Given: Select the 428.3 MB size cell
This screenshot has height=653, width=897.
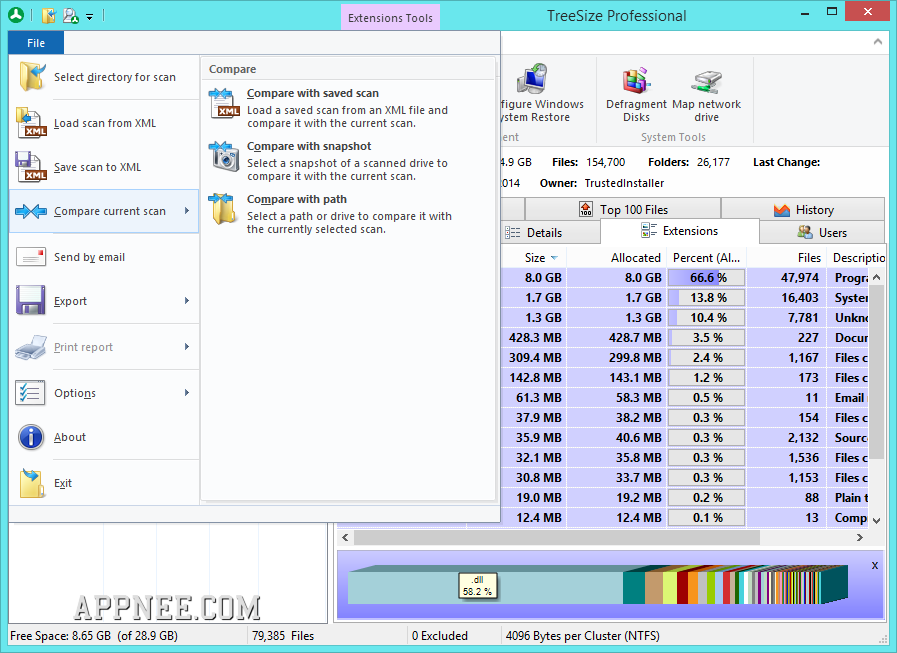Looking at the screenshot, I should tap(534, 338).
